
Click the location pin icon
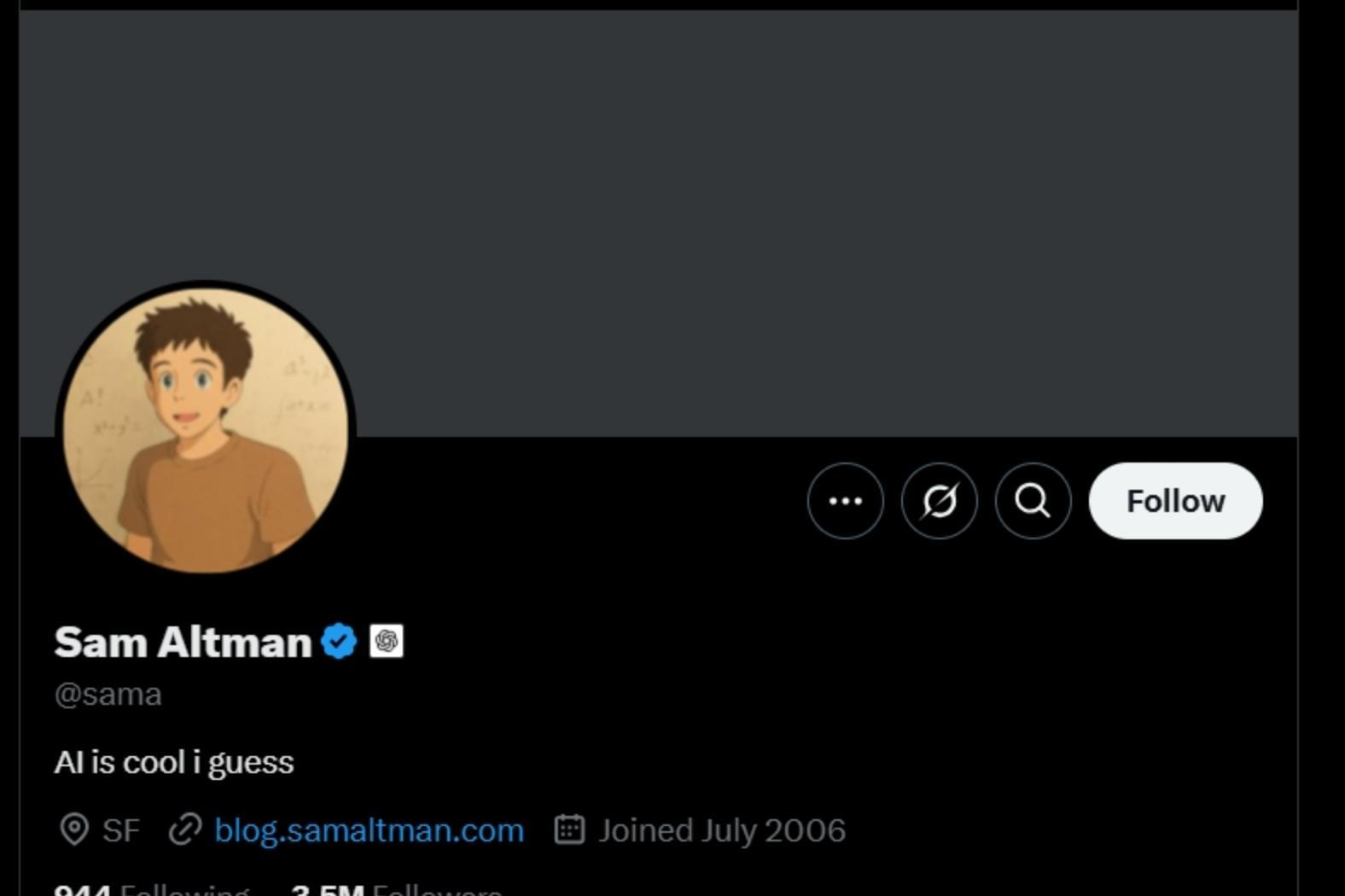(74, 829)
